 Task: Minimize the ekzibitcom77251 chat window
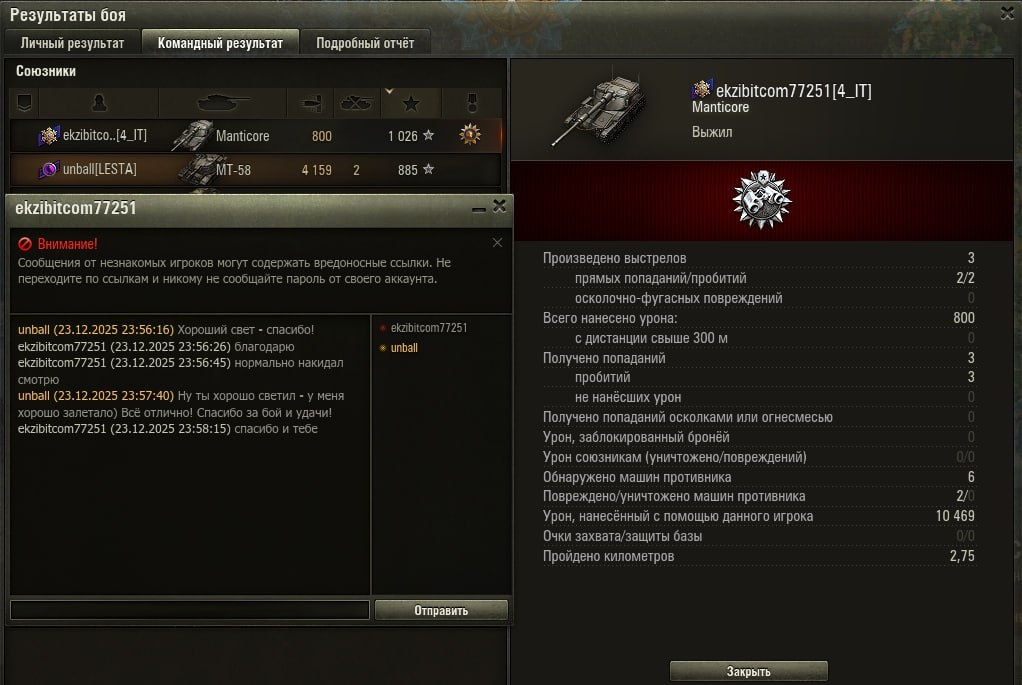coord(478,208)
